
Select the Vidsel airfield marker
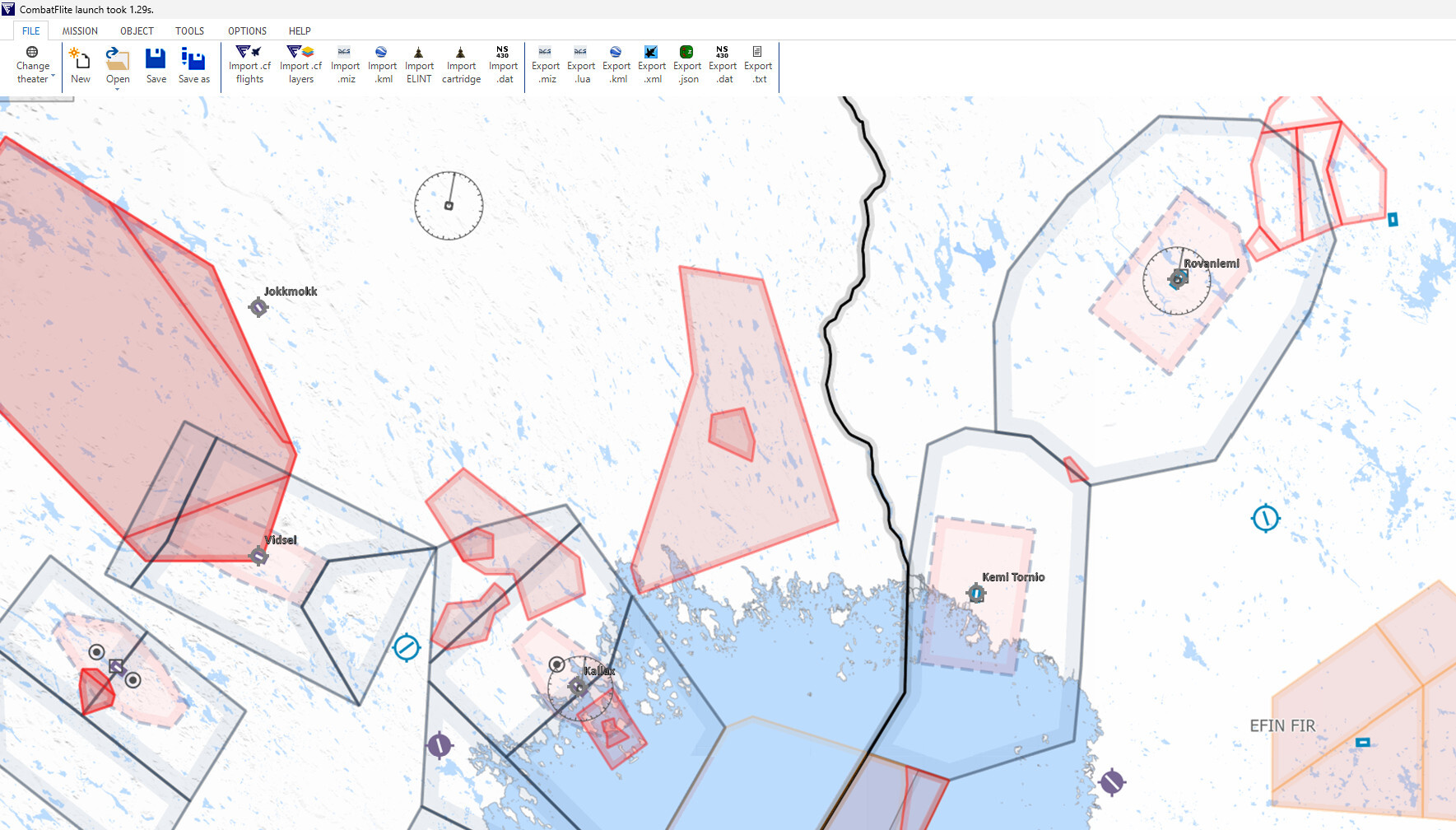(x=258, y=557)
